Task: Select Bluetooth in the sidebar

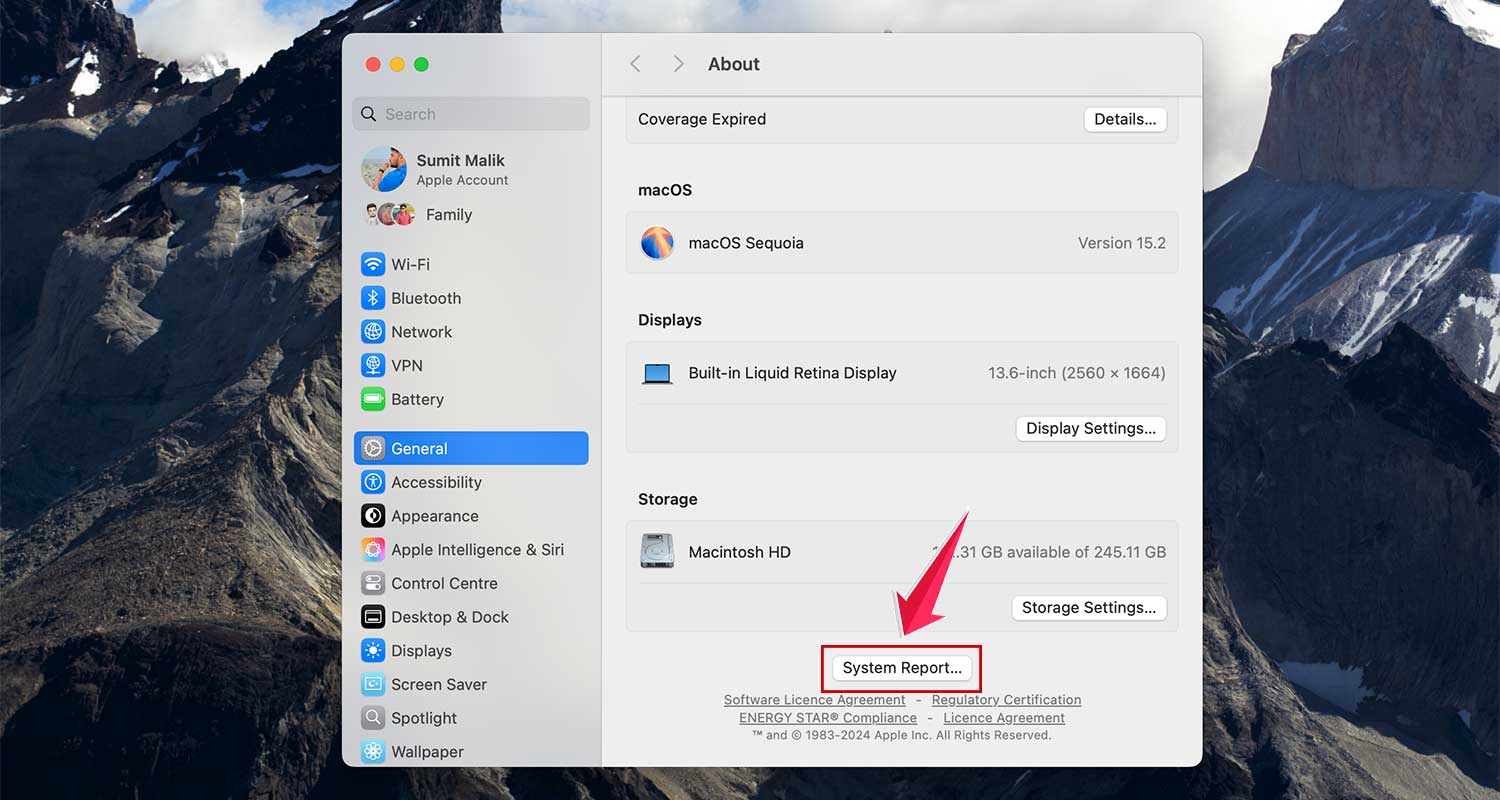Action: tap(424, 298)
